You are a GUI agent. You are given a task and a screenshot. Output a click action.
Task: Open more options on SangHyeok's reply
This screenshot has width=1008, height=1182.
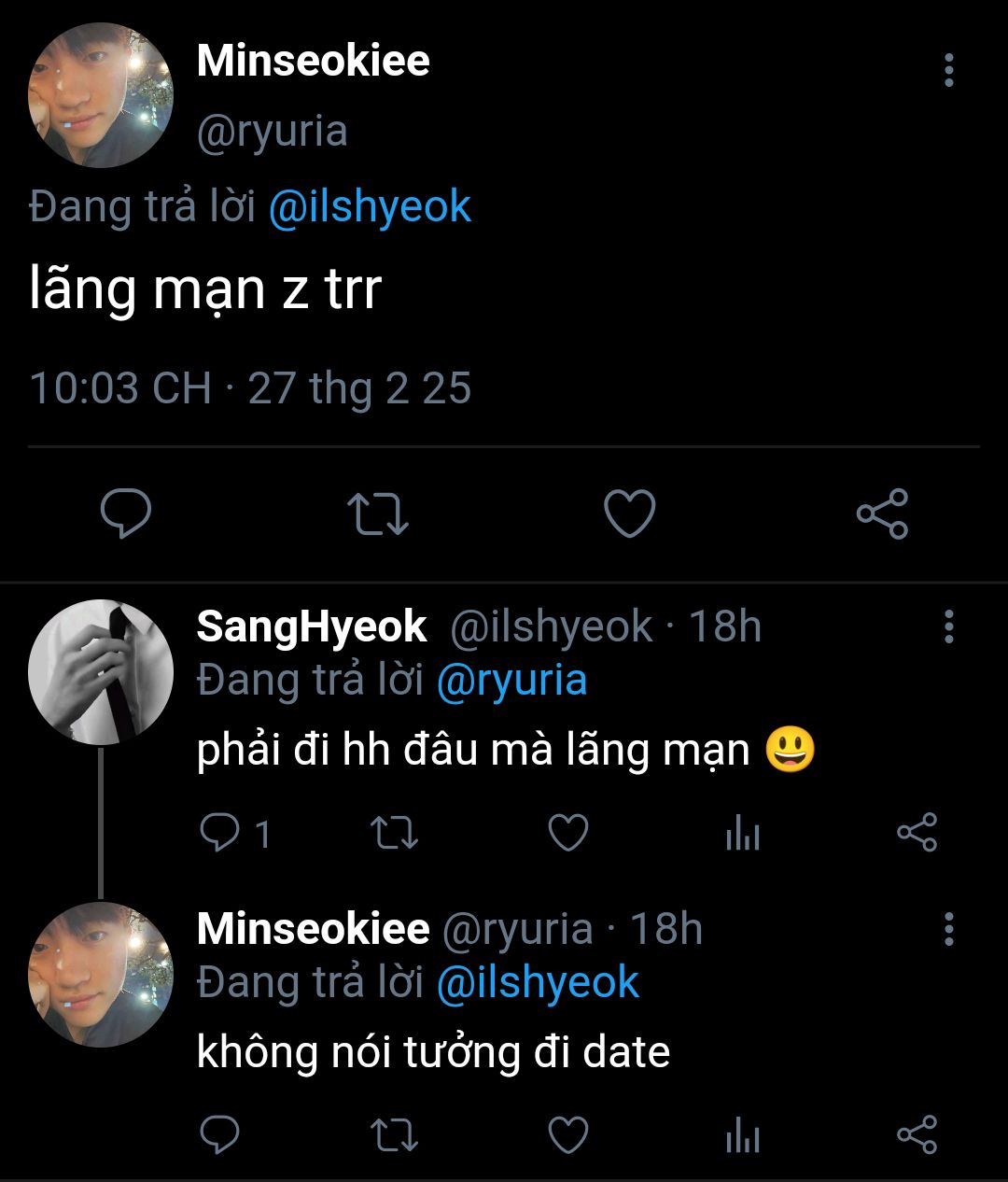click(948, 626)
